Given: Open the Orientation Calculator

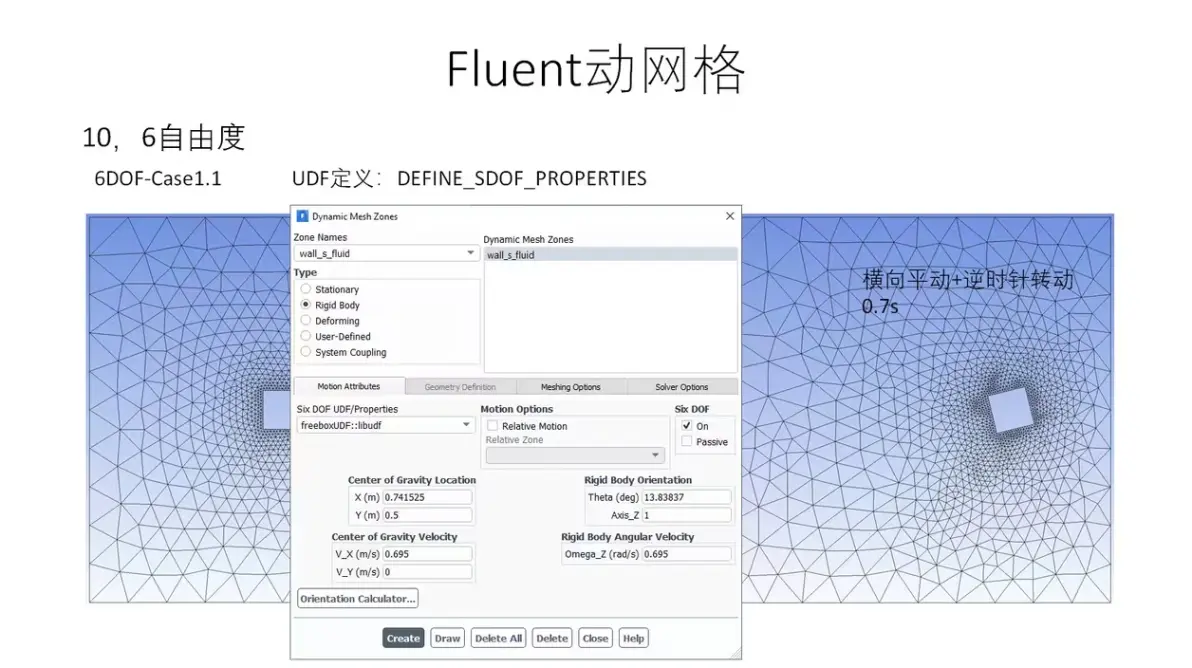Looking at the screenshot, I should [x=357, y=599].
